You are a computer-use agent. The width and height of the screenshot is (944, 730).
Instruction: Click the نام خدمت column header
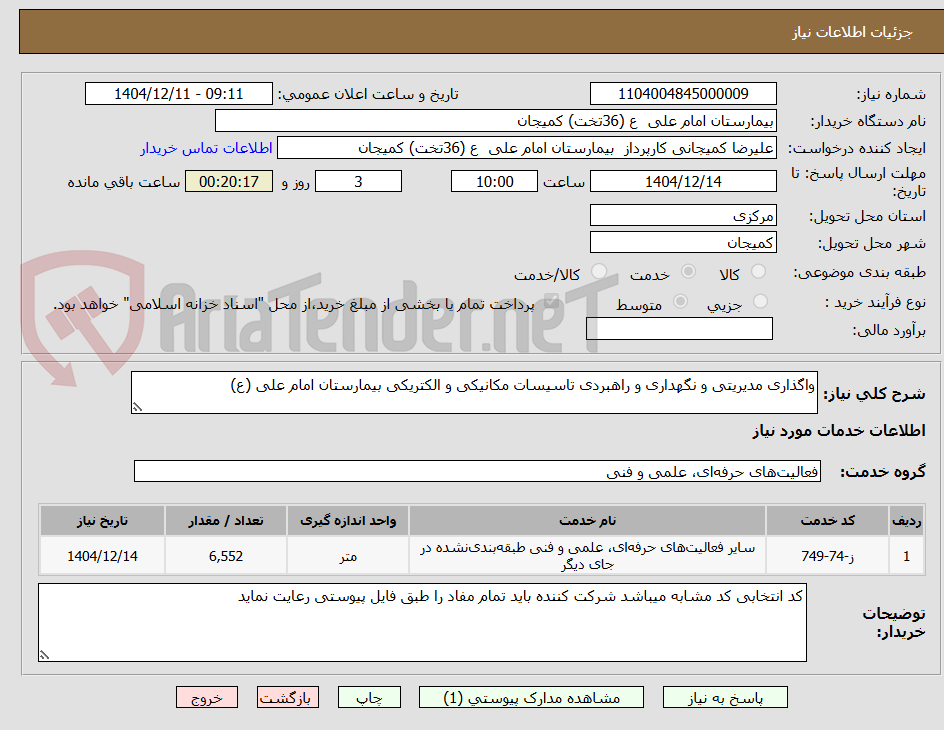coord(588,521)
